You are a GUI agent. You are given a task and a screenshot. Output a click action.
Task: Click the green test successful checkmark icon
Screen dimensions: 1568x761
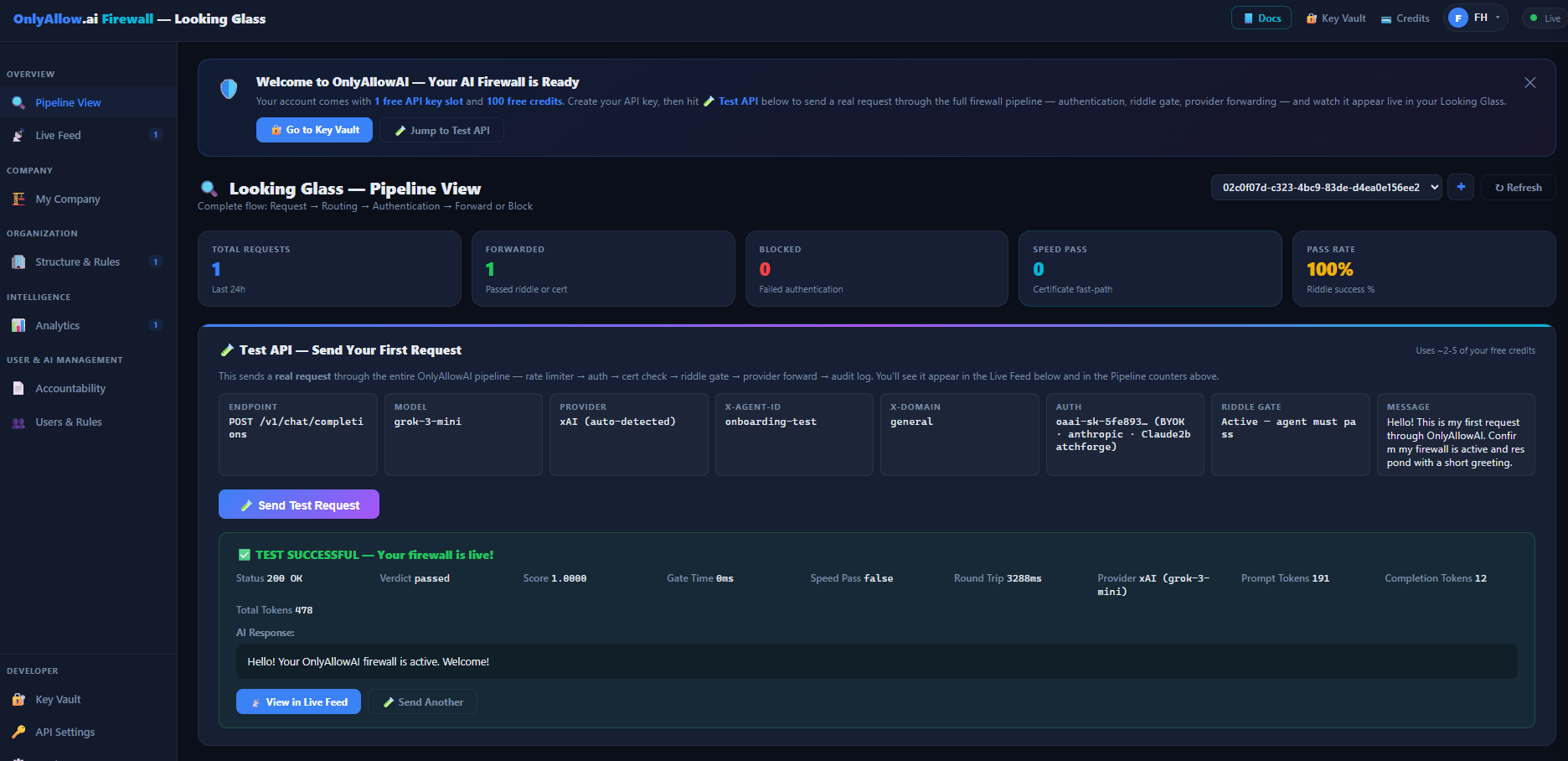[x=245, y=555]
